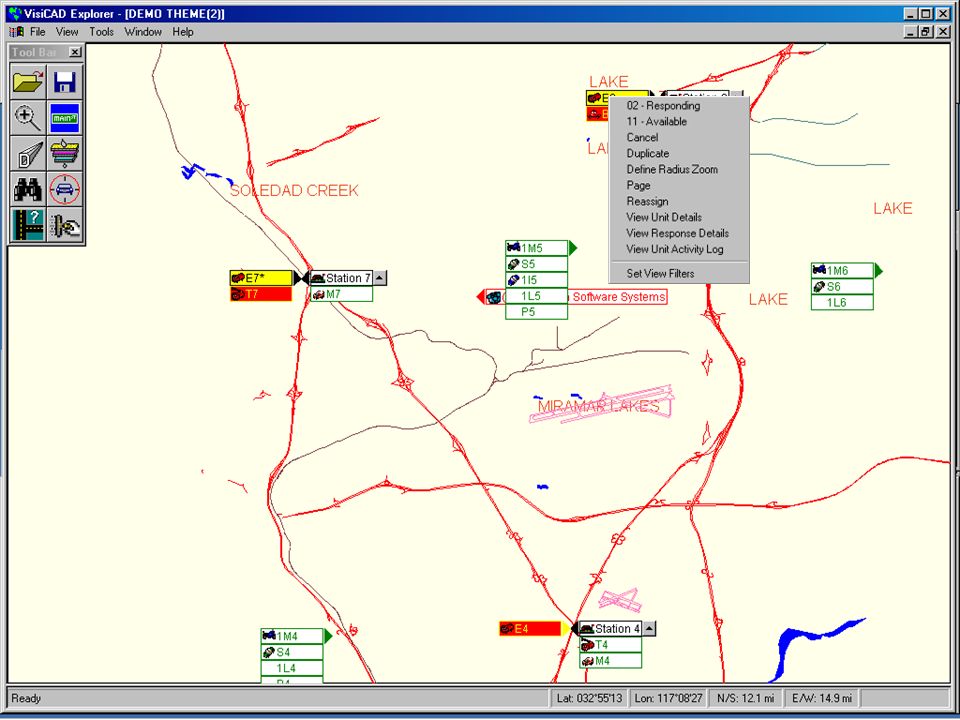Open the Window menu
The height and width of the screenshot is (720, 960).
click(143, 32)
